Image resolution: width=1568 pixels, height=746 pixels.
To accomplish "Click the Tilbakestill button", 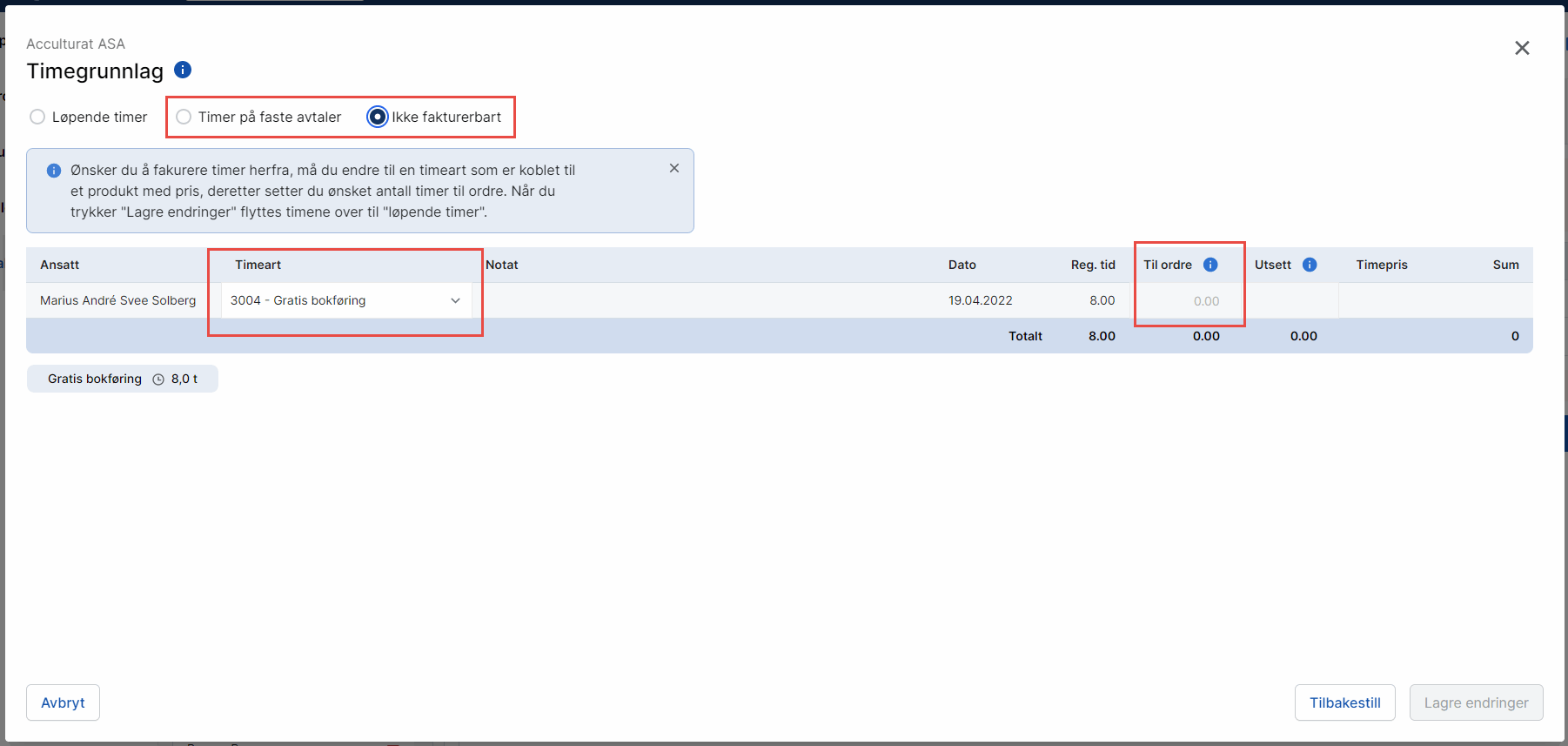I will click(1344, 702).
